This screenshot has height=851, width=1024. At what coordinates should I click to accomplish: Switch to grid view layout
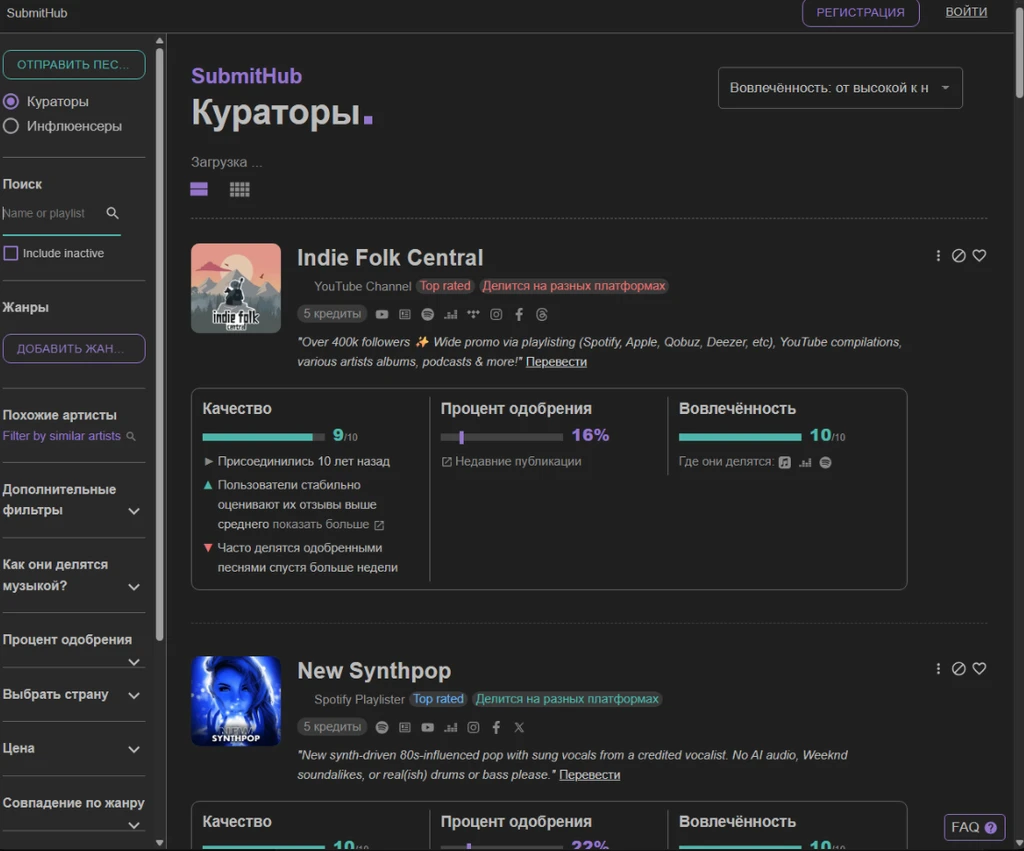coord(240,189)
